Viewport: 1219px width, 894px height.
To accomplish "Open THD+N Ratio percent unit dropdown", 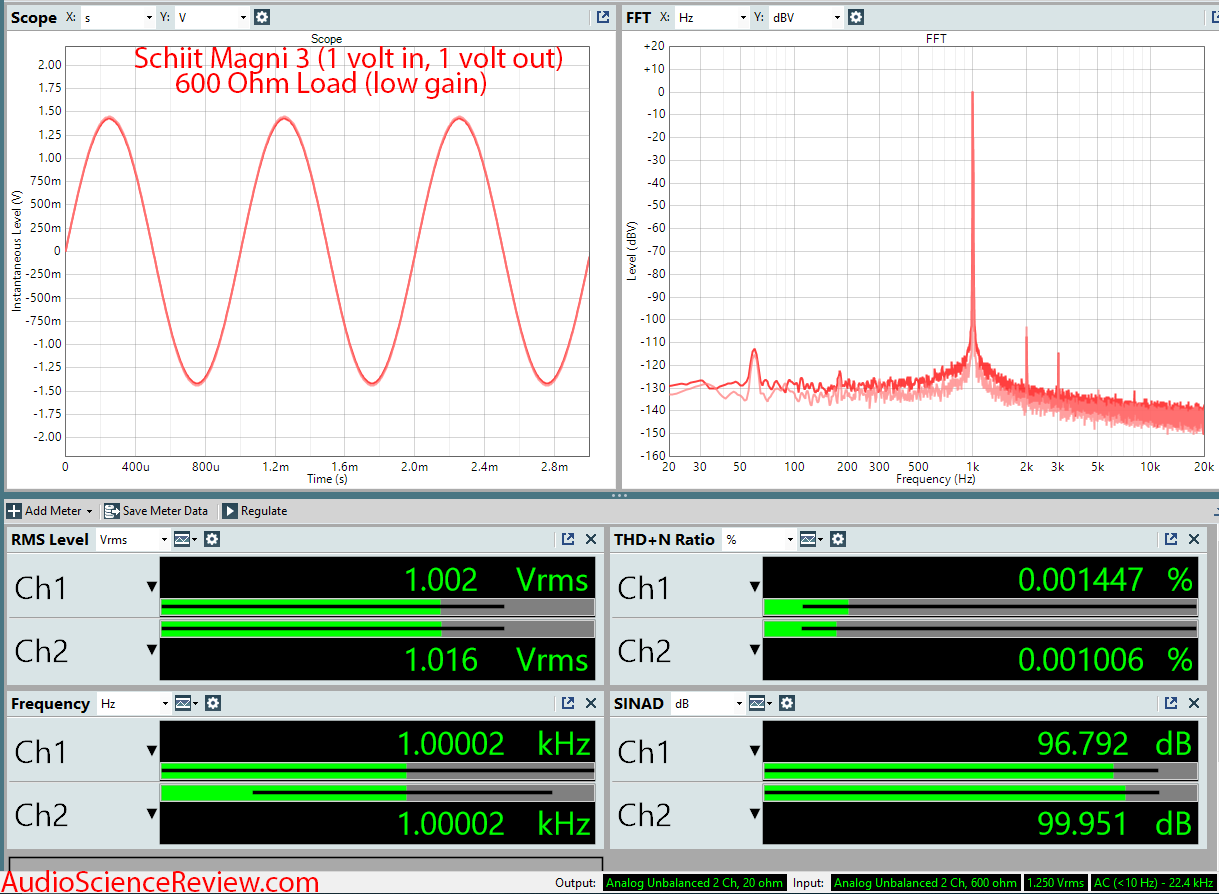I will coord(759,539).
